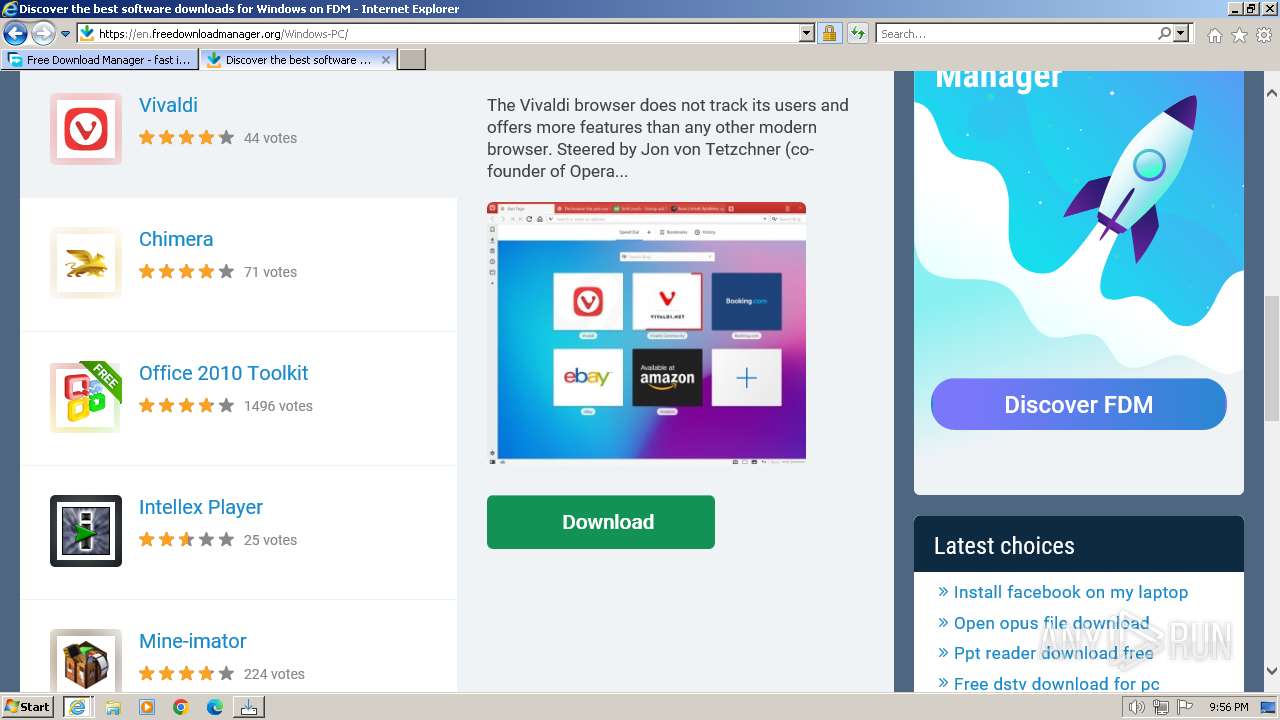Close the active browser tab
This screenshot has height=720, width=1280.
[386, 60]
